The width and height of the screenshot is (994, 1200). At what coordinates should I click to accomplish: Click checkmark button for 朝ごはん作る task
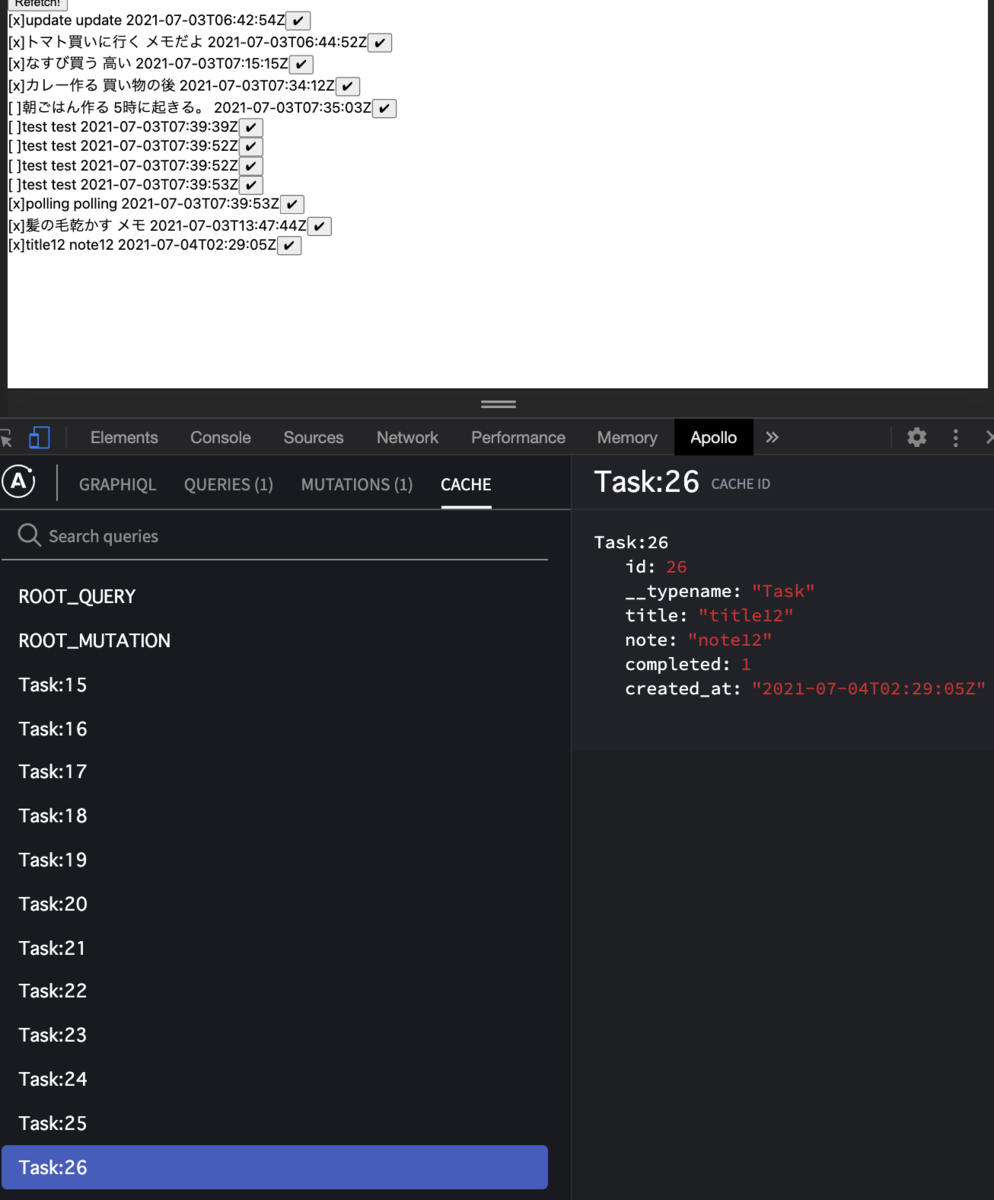point(385,108)
